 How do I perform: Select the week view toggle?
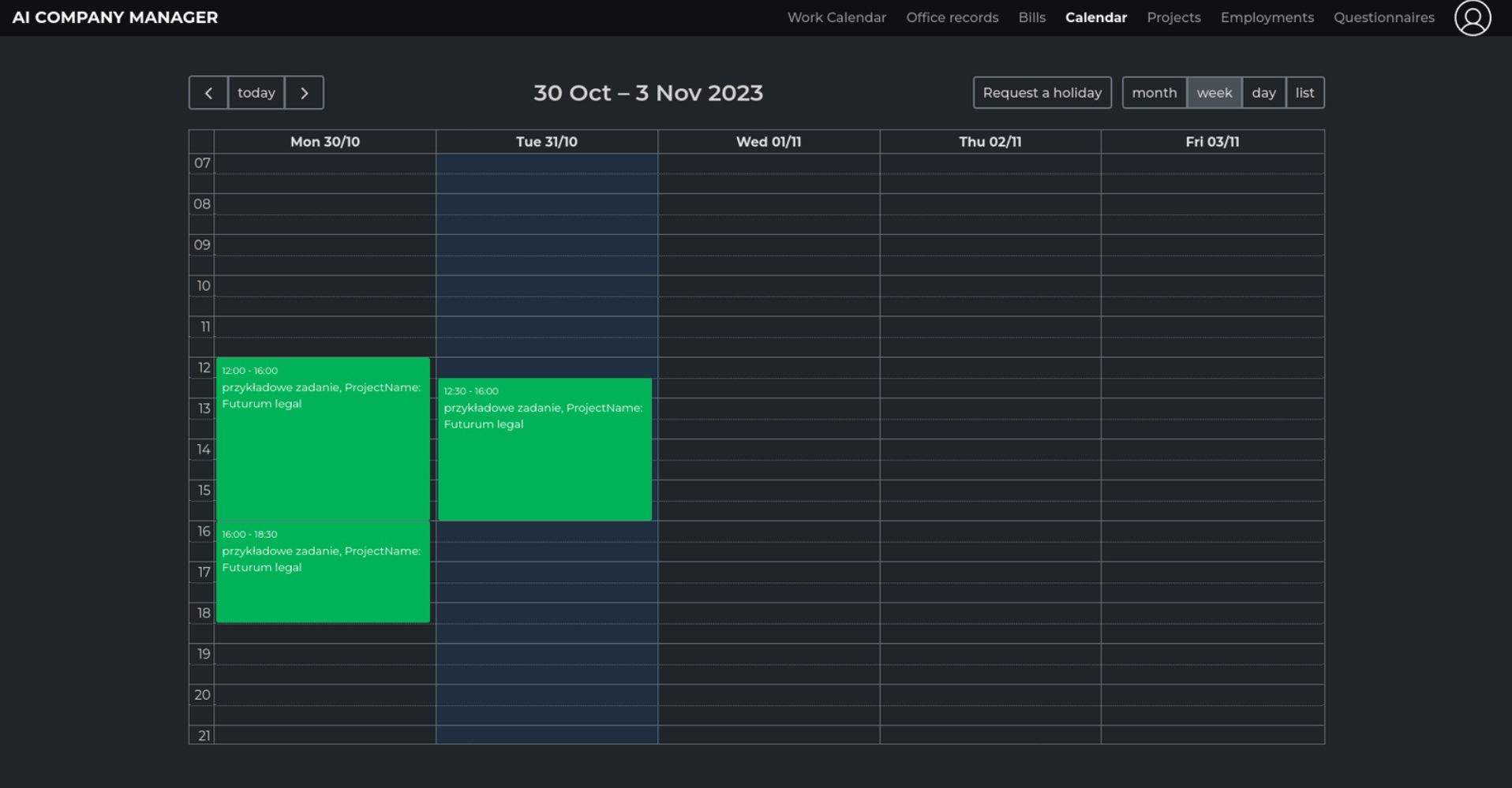[x=1214, y=93]
